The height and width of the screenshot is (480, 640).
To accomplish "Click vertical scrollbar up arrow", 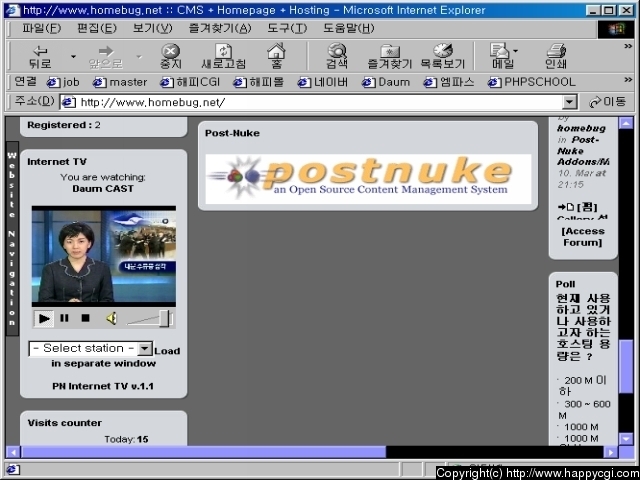I will [x=626, y=122].
